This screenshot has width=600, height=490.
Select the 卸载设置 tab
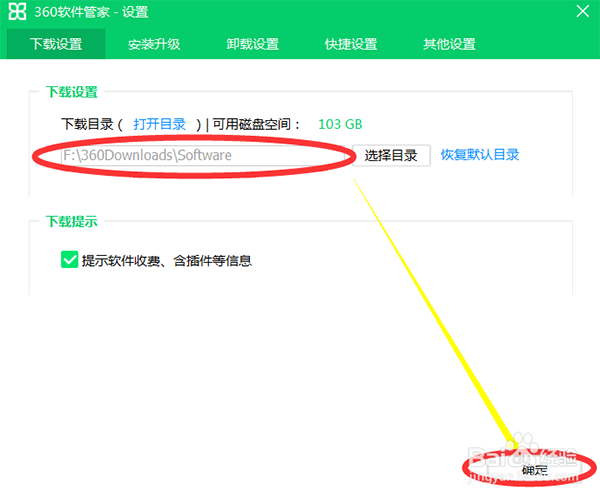[x=252, y=44]
